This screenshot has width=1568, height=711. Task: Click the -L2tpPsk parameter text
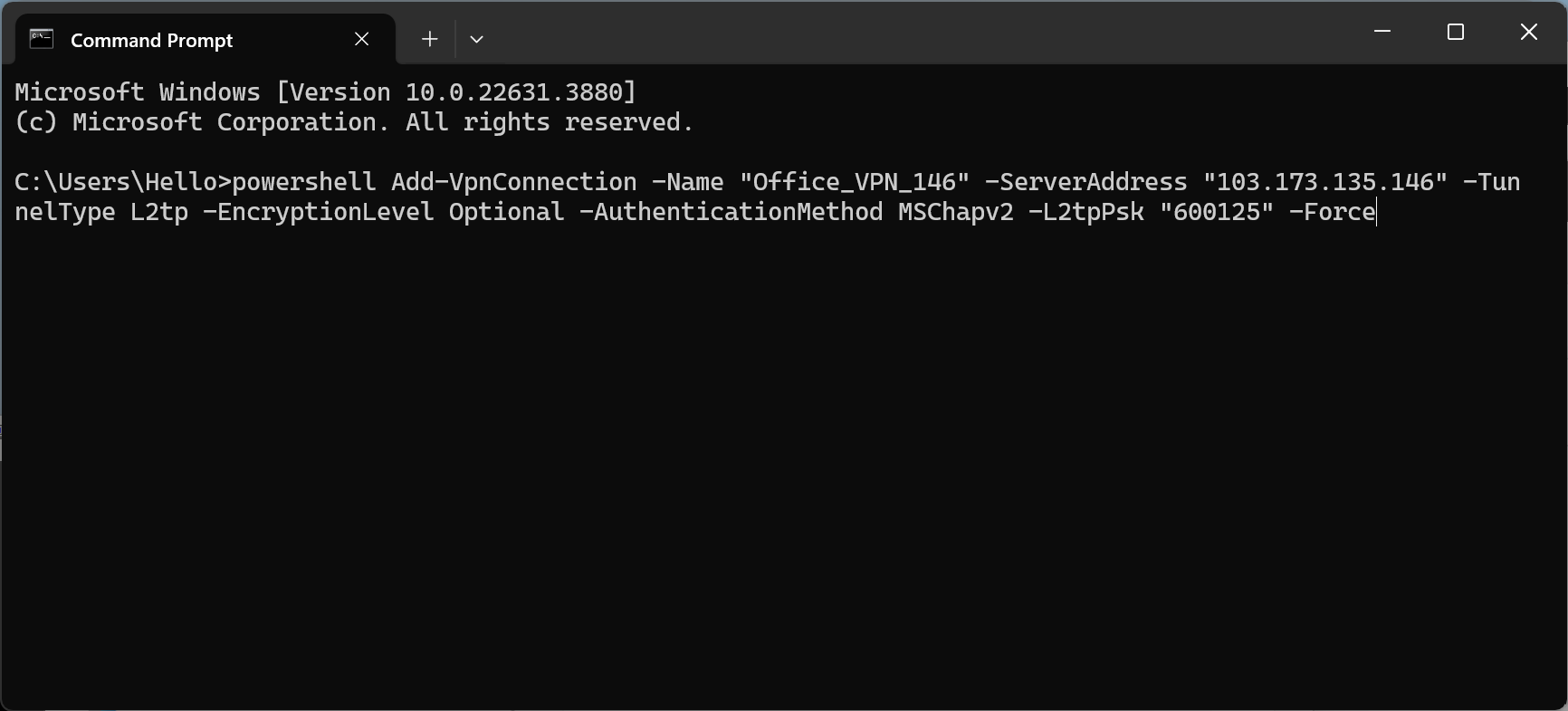(1085, 212)
